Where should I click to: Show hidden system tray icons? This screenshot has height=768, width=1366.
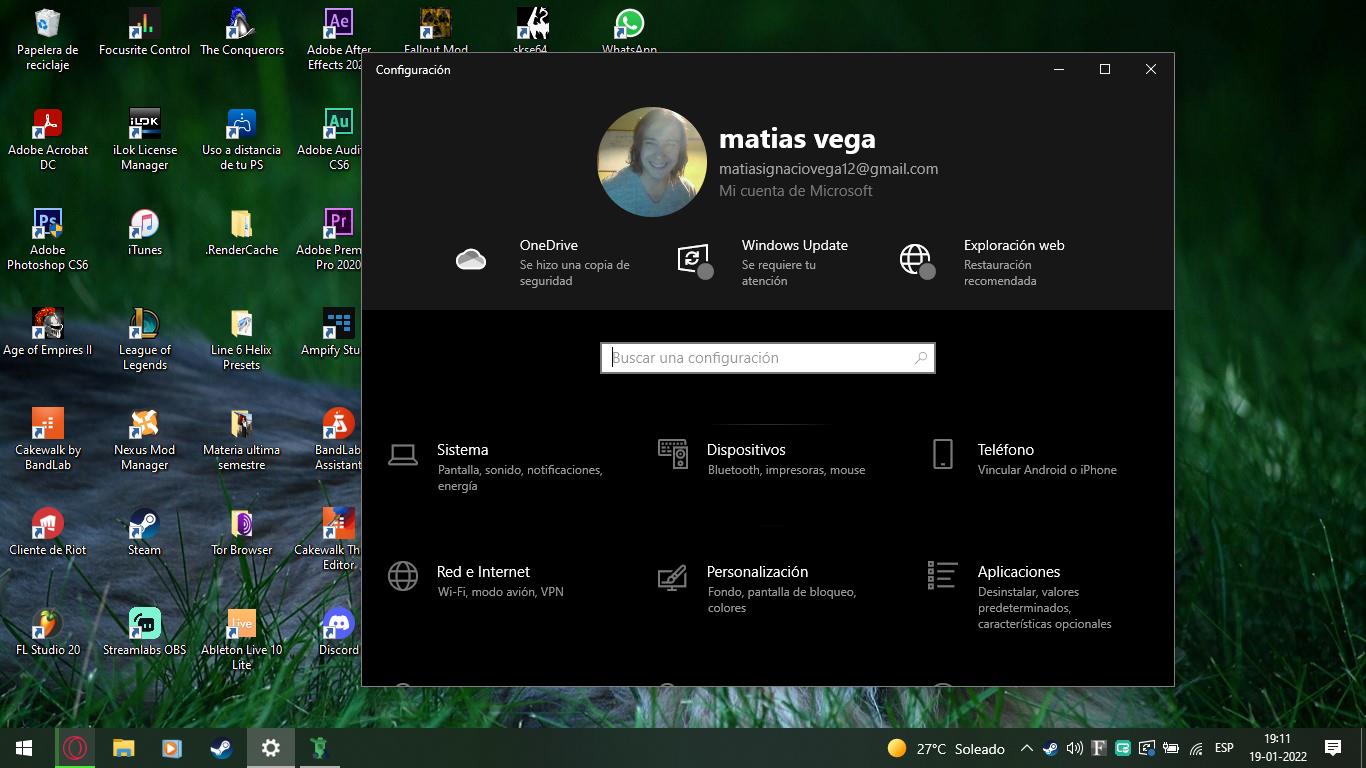pos(1026,748)
